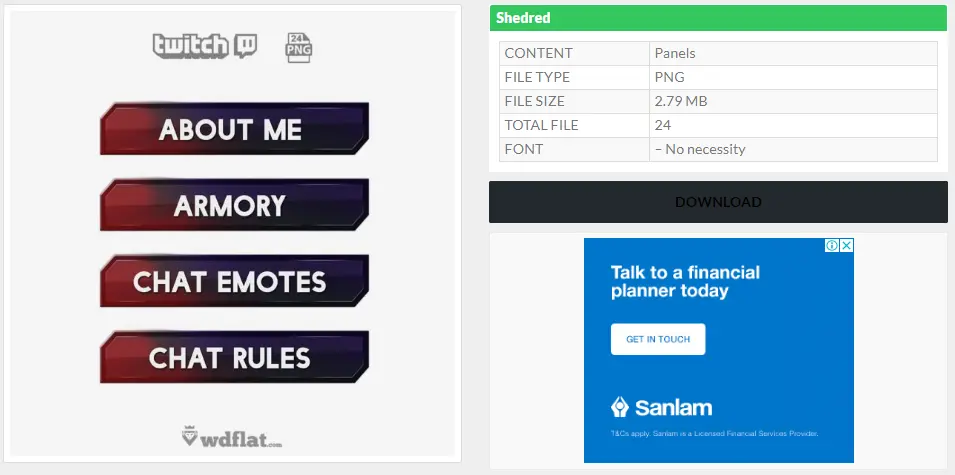This screenshot has height=475, width=955.
Task: Click the Twitch logo icon
Action: [205, 46]
